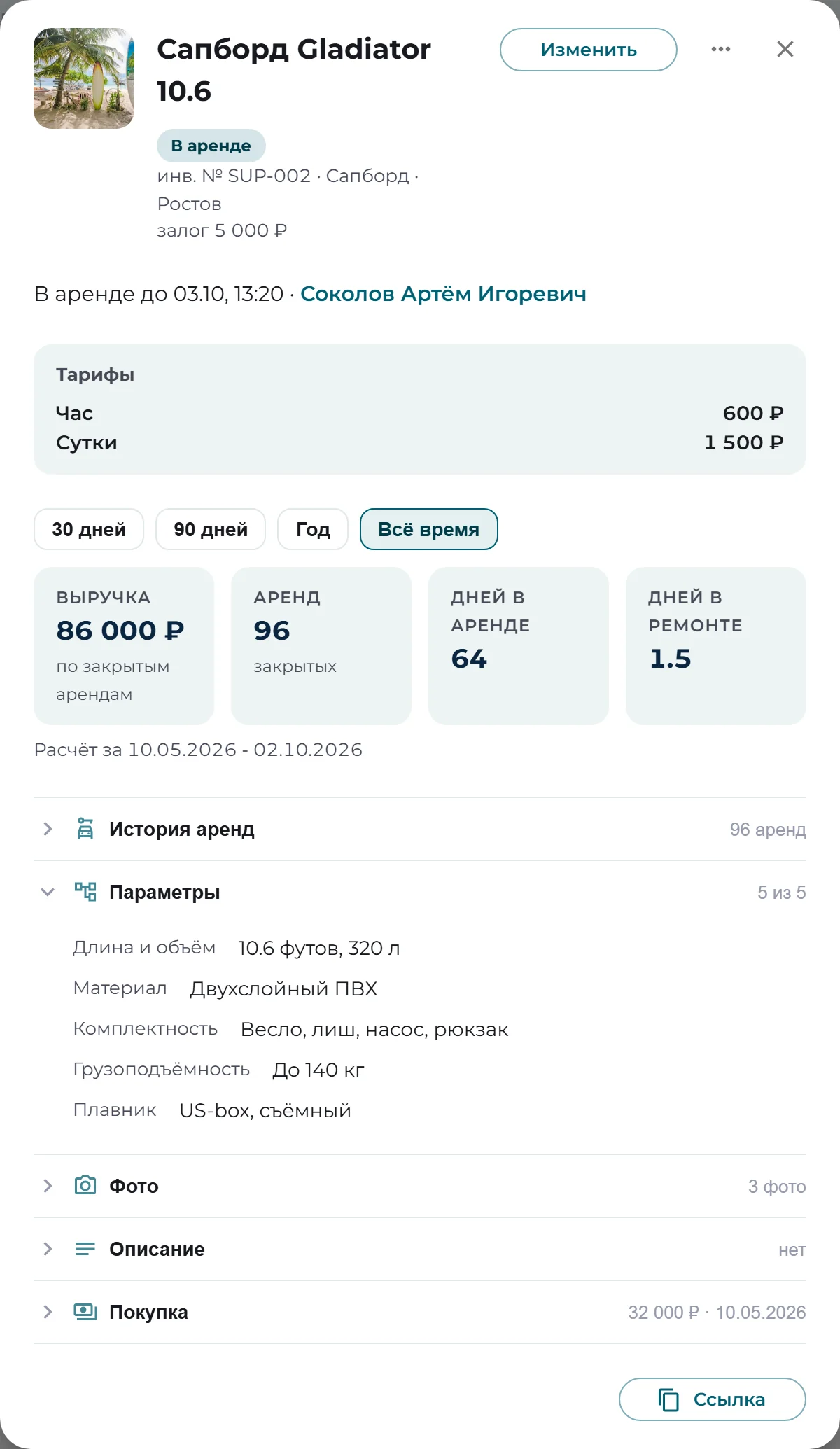Click 'Весло, лиш, насос, рюкзак' value
The height and width of the screenshot is (1449, 840).
(x=374, y=1029)
